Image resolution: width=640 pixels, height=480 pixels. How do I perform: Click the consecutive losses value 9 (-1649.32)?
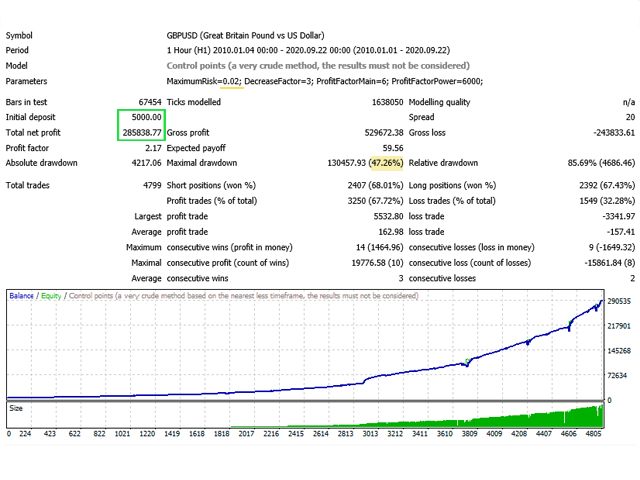(612, 247)
